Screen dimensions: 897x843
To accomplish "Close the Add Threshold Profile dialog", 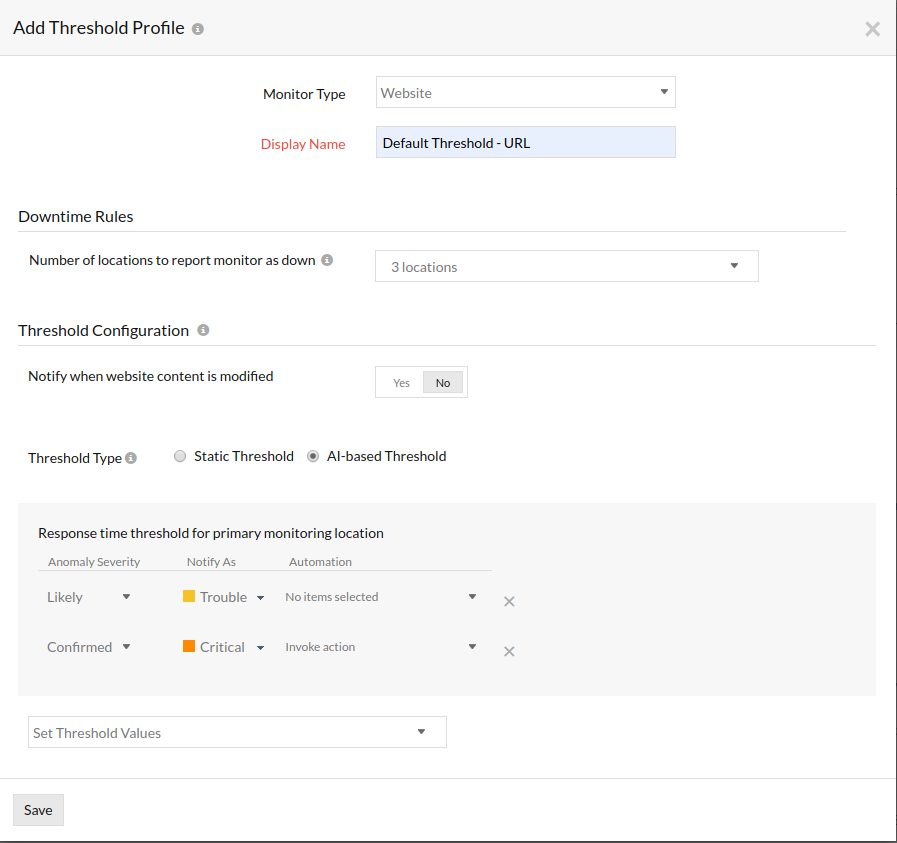I will coord(872,29).
